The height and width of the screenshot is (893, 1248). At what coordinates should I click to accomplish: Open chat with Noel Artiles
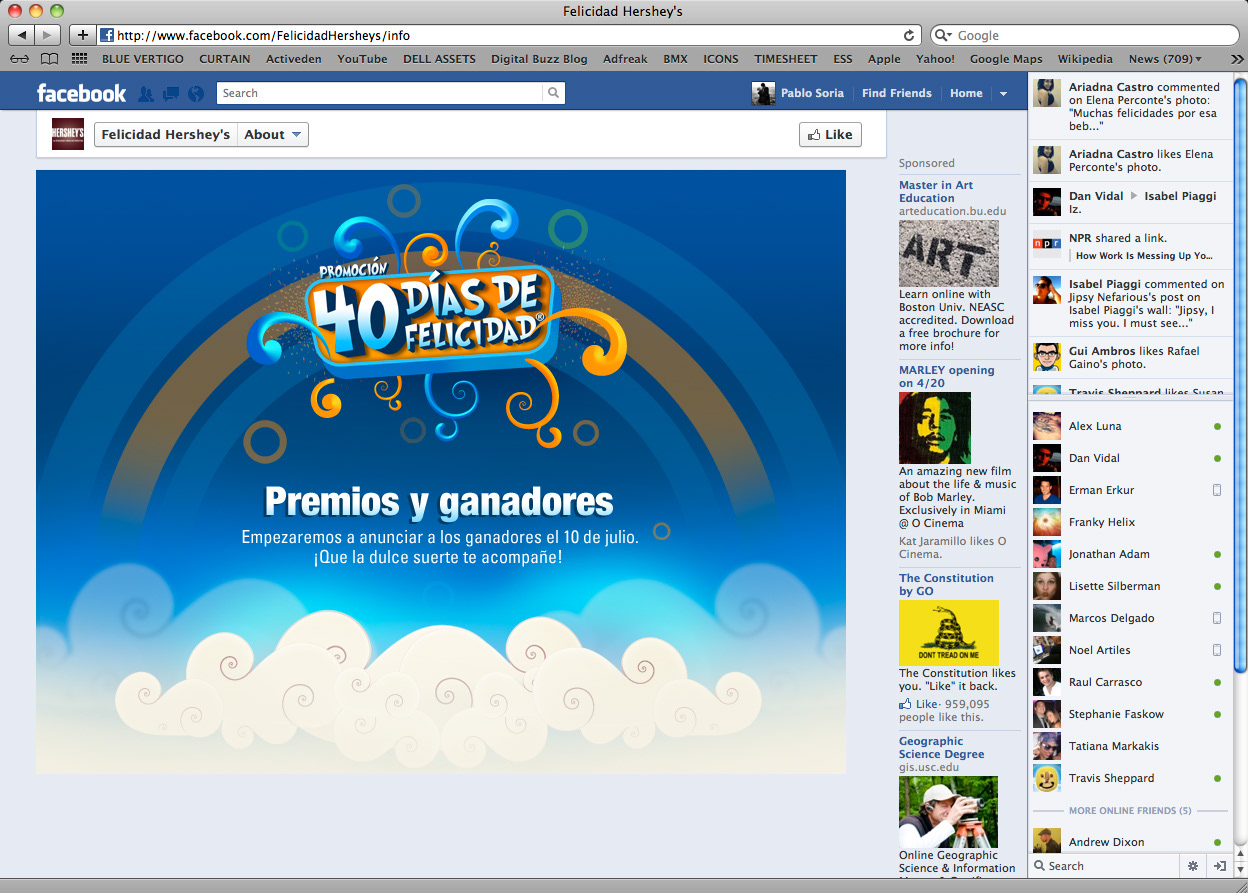(x=1130, y=650)
